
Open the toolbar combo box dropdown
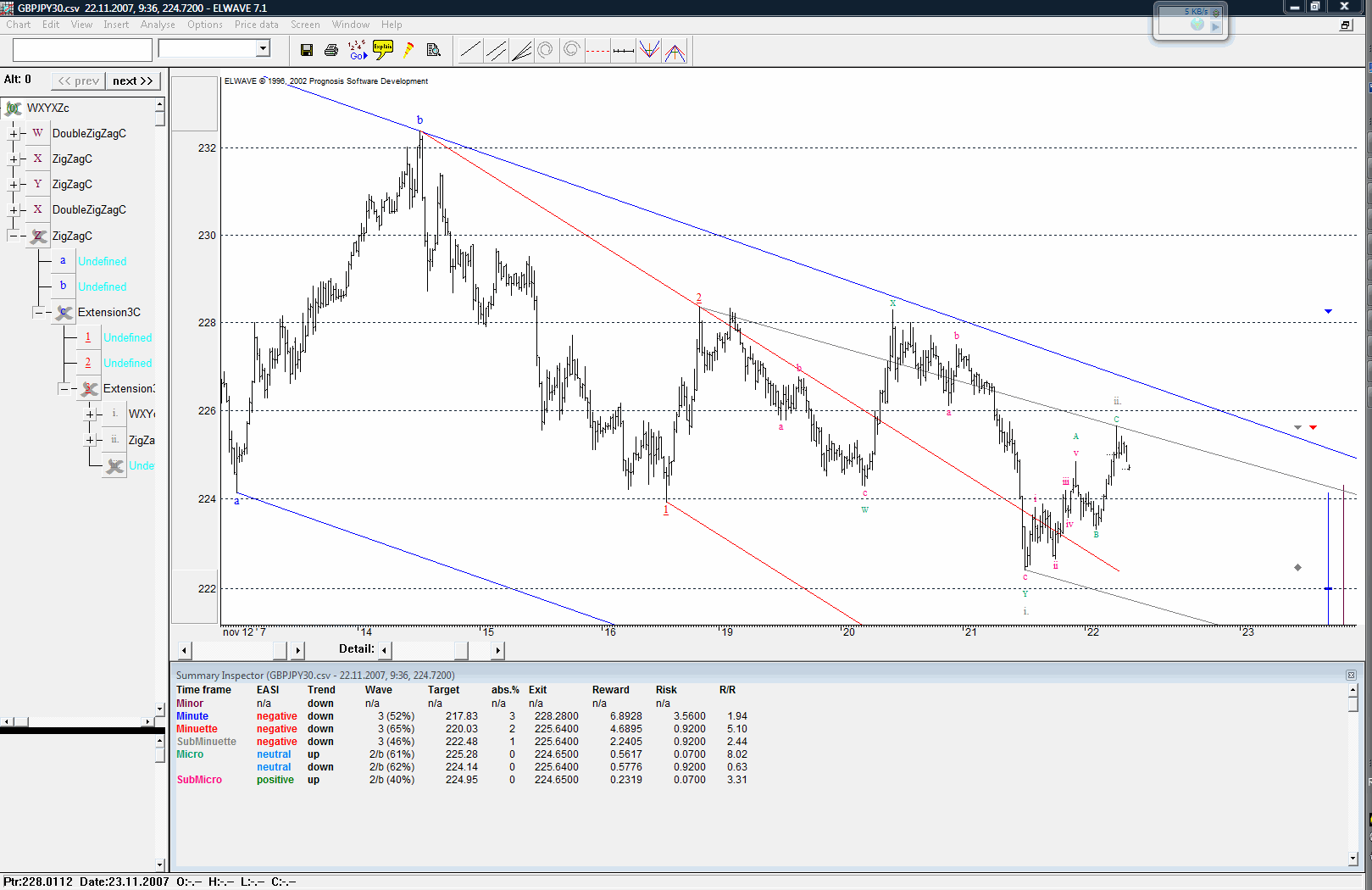(263, 48)
